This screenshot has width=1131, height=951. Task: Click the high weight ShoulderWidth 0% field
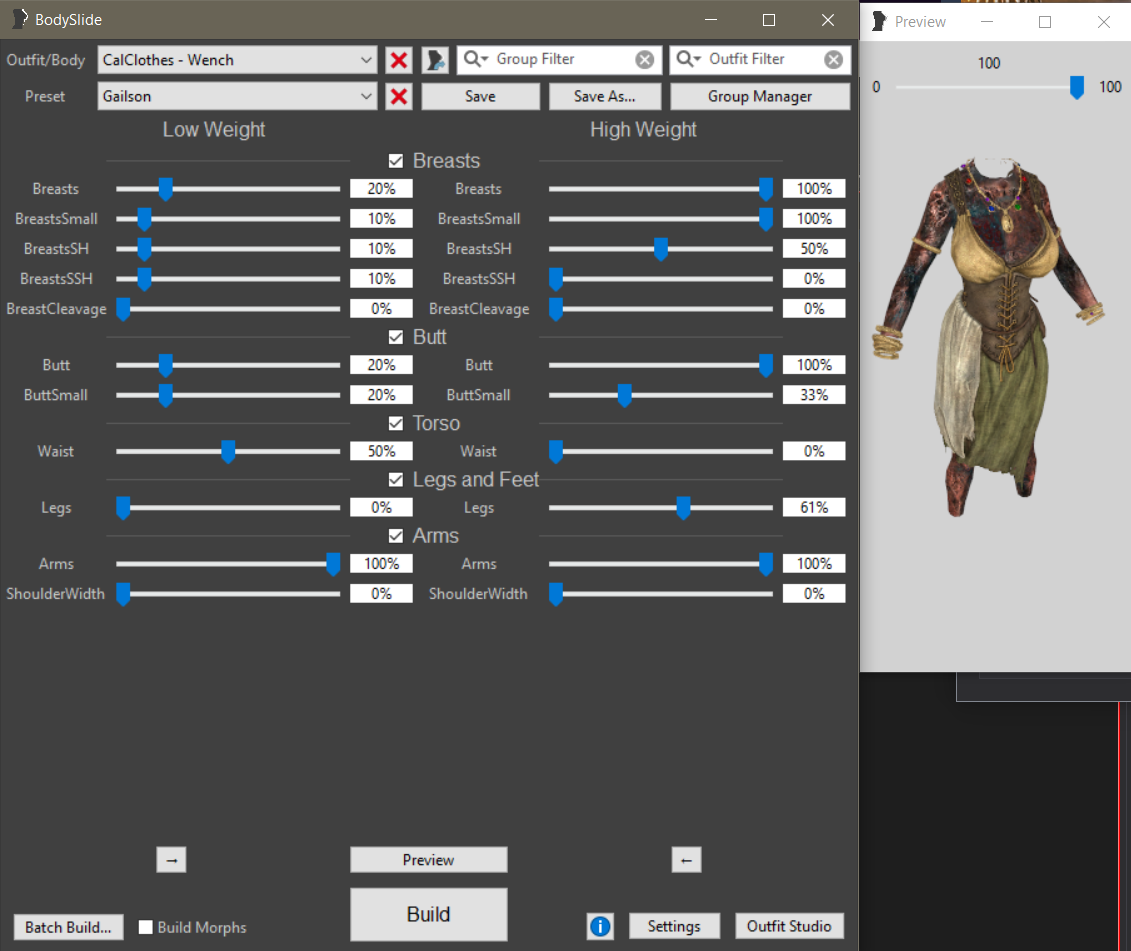[x=814, y=594]
